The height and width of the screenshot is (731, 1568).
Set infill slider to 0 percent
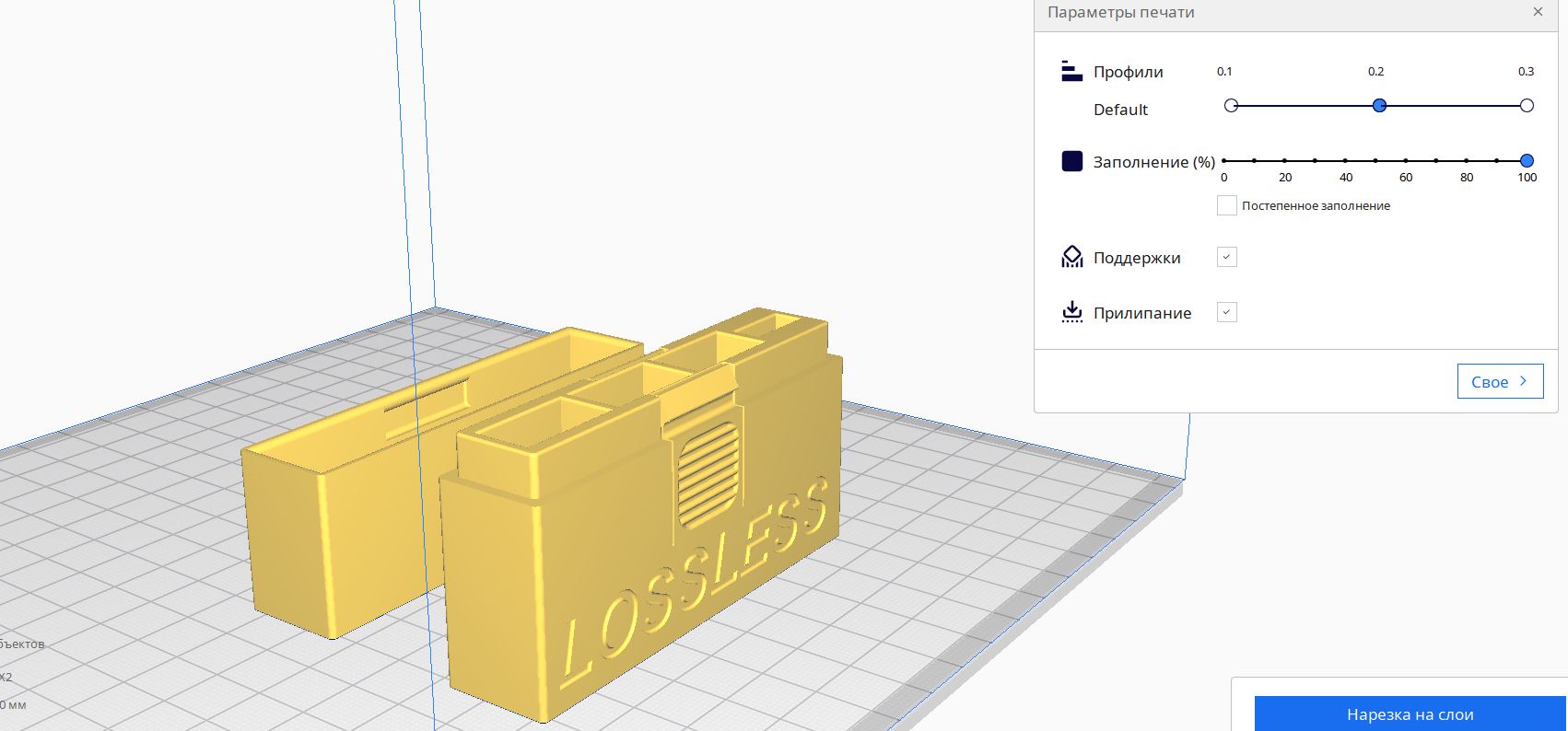pyautogui.click(x=1224, y=161)
